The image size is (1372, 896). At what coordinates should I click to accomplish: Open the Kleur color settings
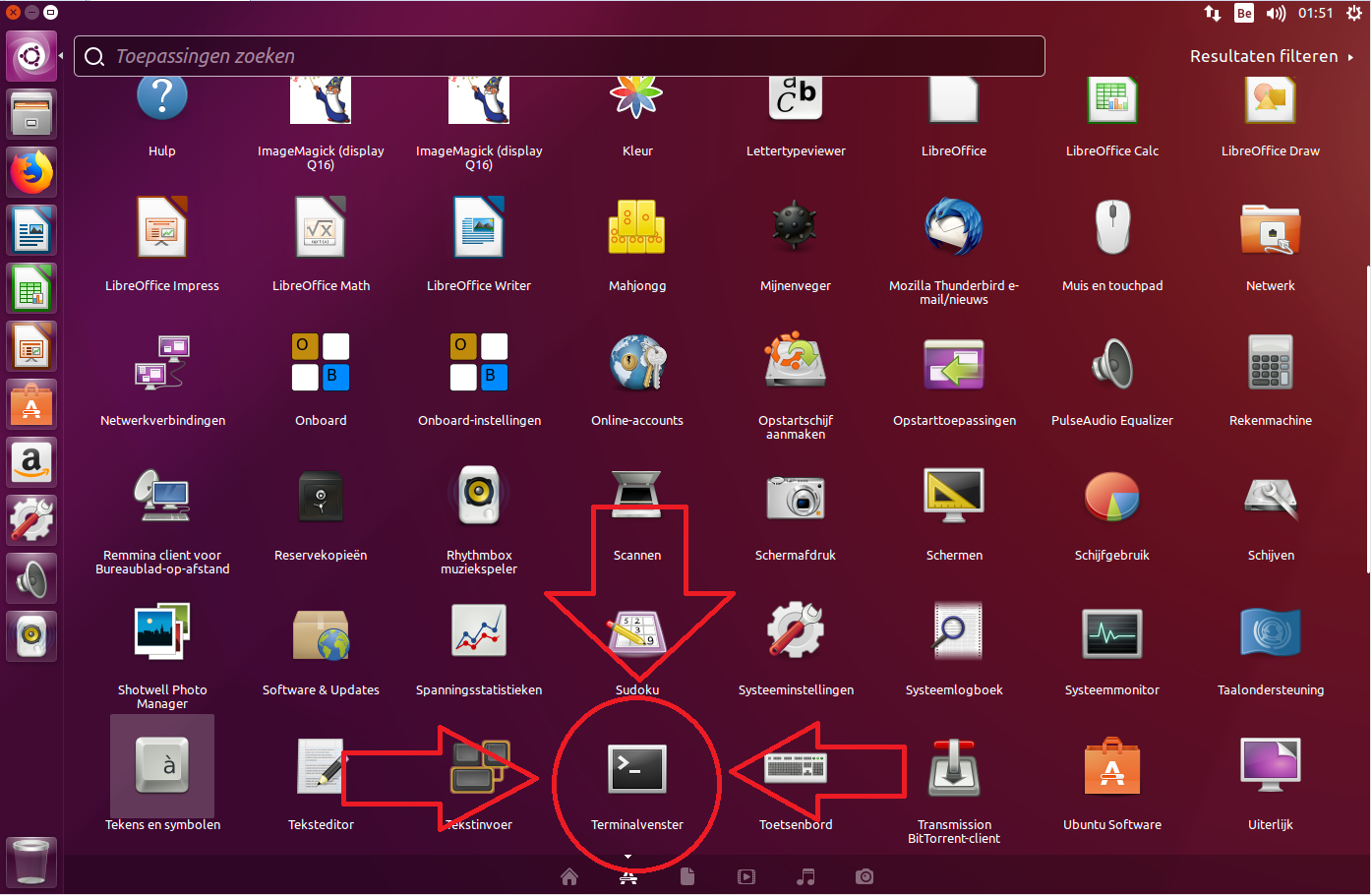pos(637,98)
